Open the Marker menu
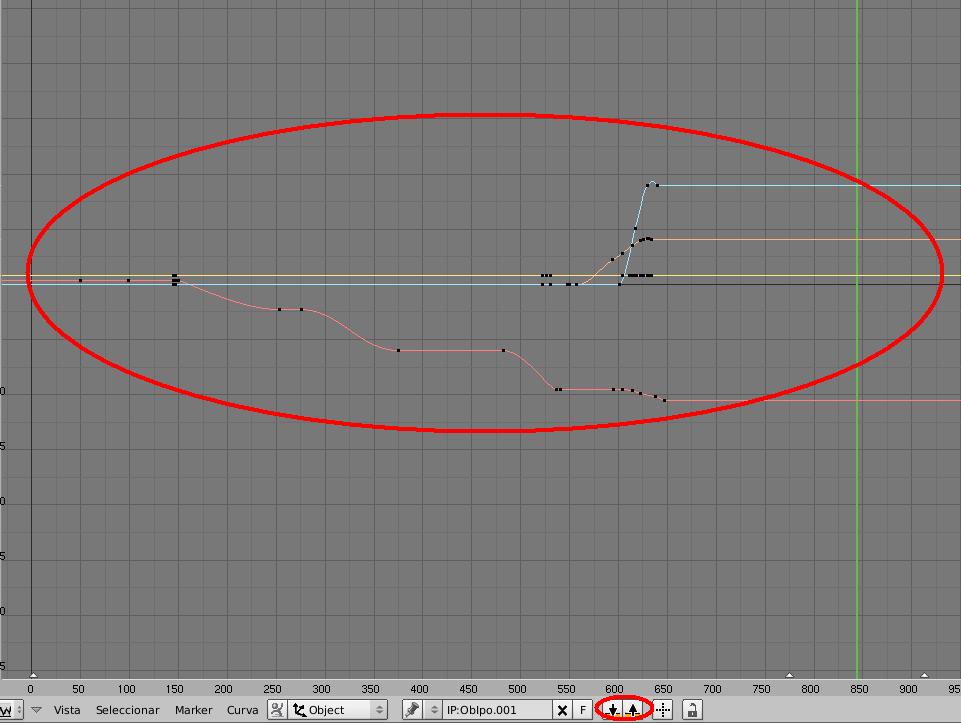The height and width of the screenshot is (723, 961). (193, 710)
